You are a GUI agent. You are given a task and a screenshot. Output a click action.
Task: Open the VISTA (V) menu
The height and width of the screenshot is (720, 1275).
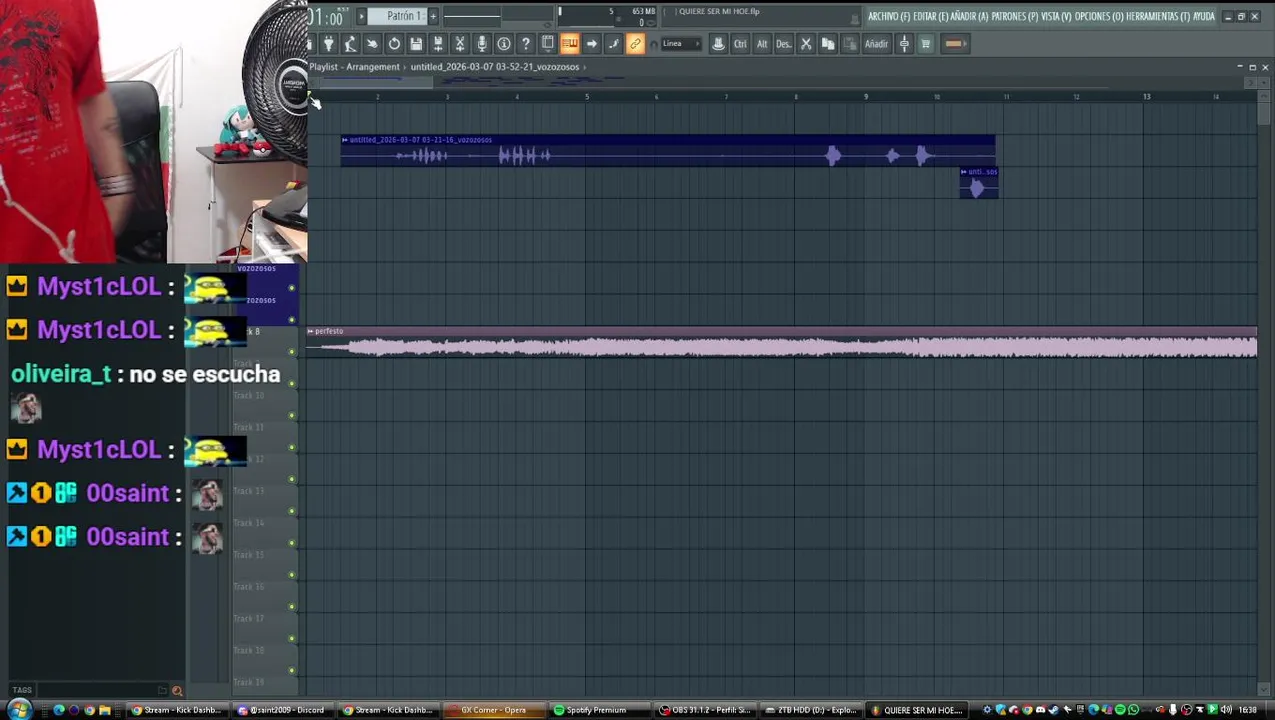(x=1056, y=16)
